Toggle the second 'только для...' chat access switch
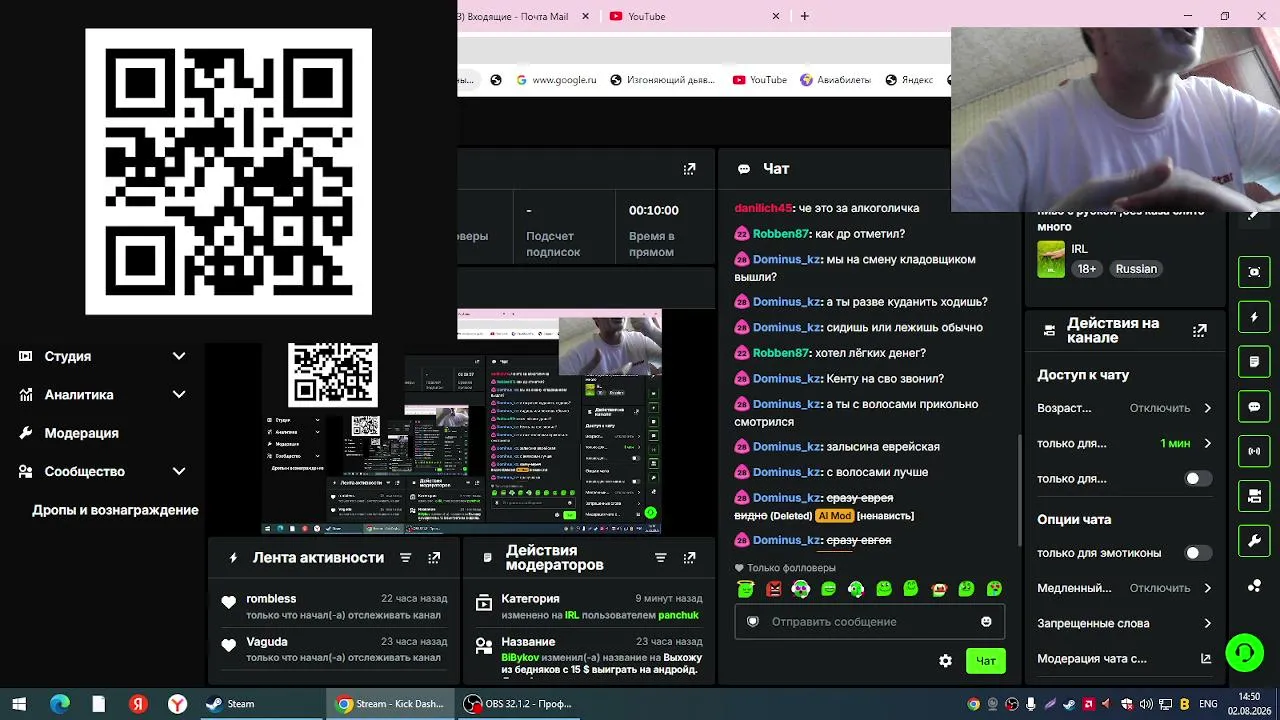The height and width of the screenshot is (720, 1280). click(1197, 479)
